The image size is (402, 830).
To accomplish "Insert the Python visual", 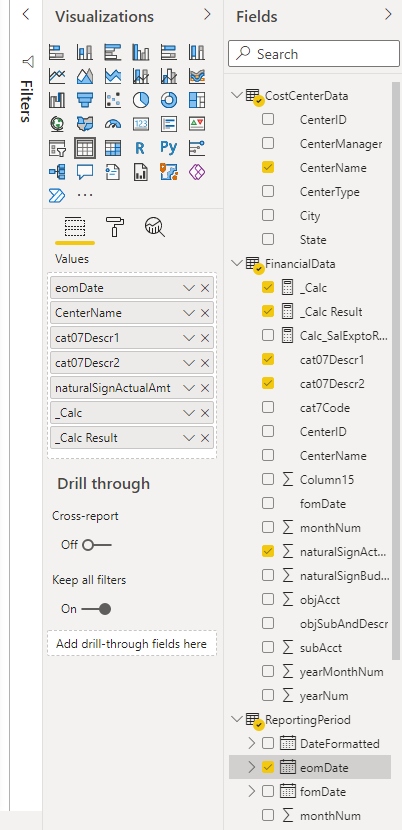I will click(x=168, y=148).
